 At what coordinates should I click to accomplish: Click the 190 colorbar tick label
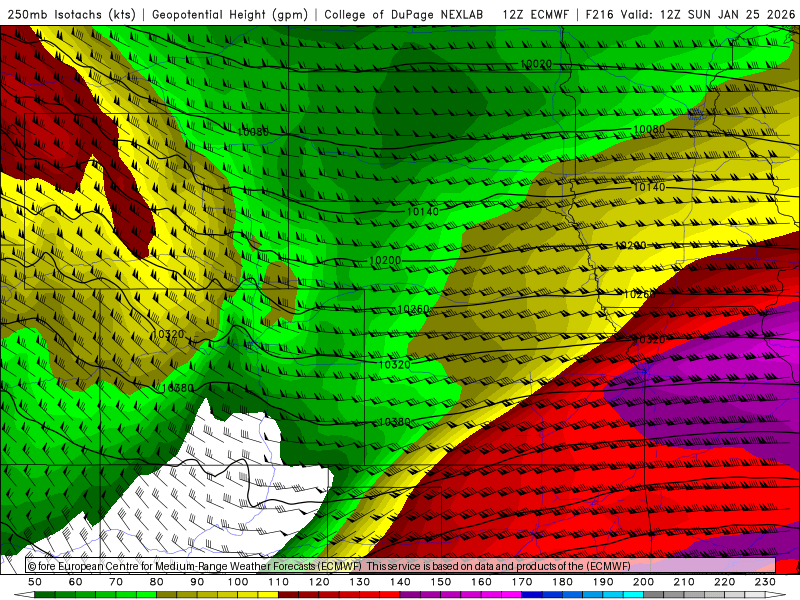tap(603, 582)
